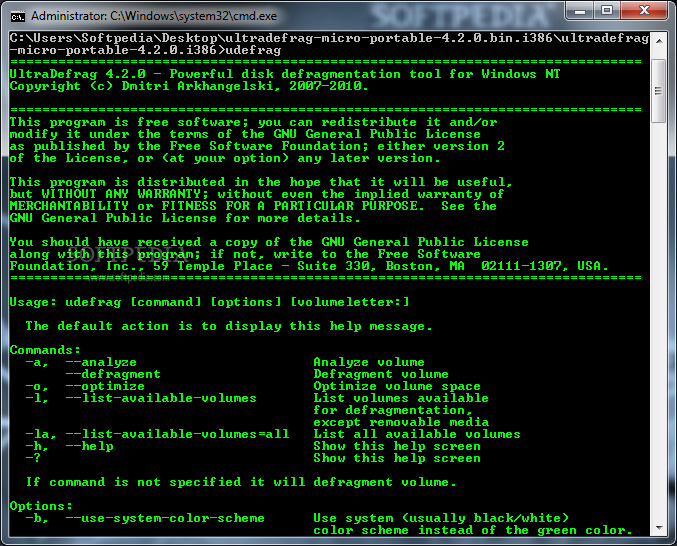Screen dimensions: 677x546
Task: Click the 'but WITHOUT ANY WARRANTY' line
Action: (257, 194)
